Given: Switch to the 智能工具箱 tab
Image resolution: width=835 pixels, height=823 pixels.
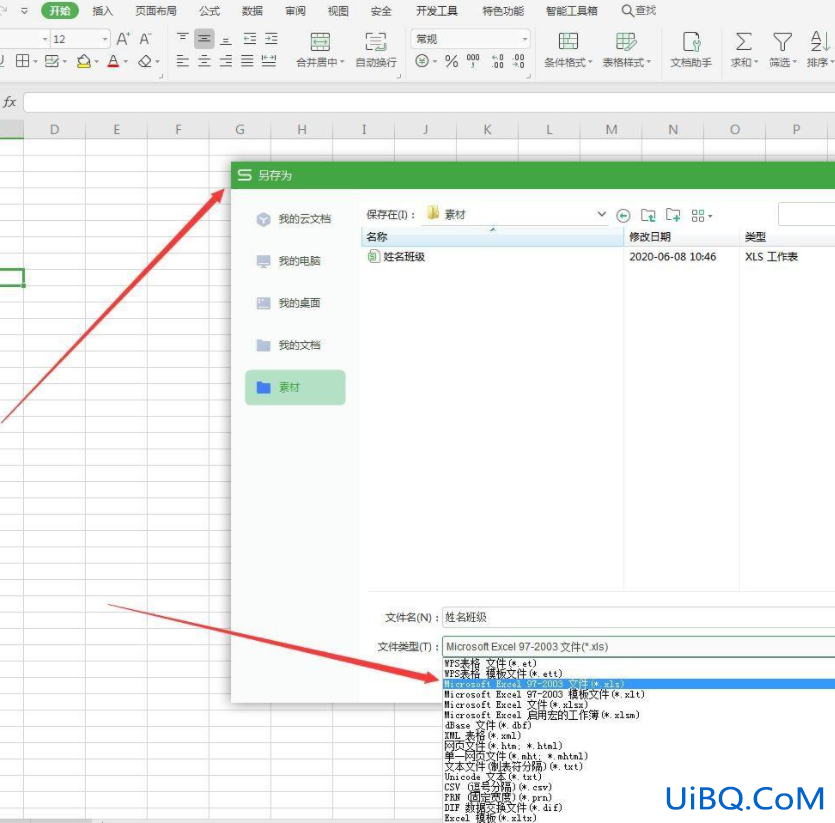Looking at the screenshot, I should (x=571, y=11).
